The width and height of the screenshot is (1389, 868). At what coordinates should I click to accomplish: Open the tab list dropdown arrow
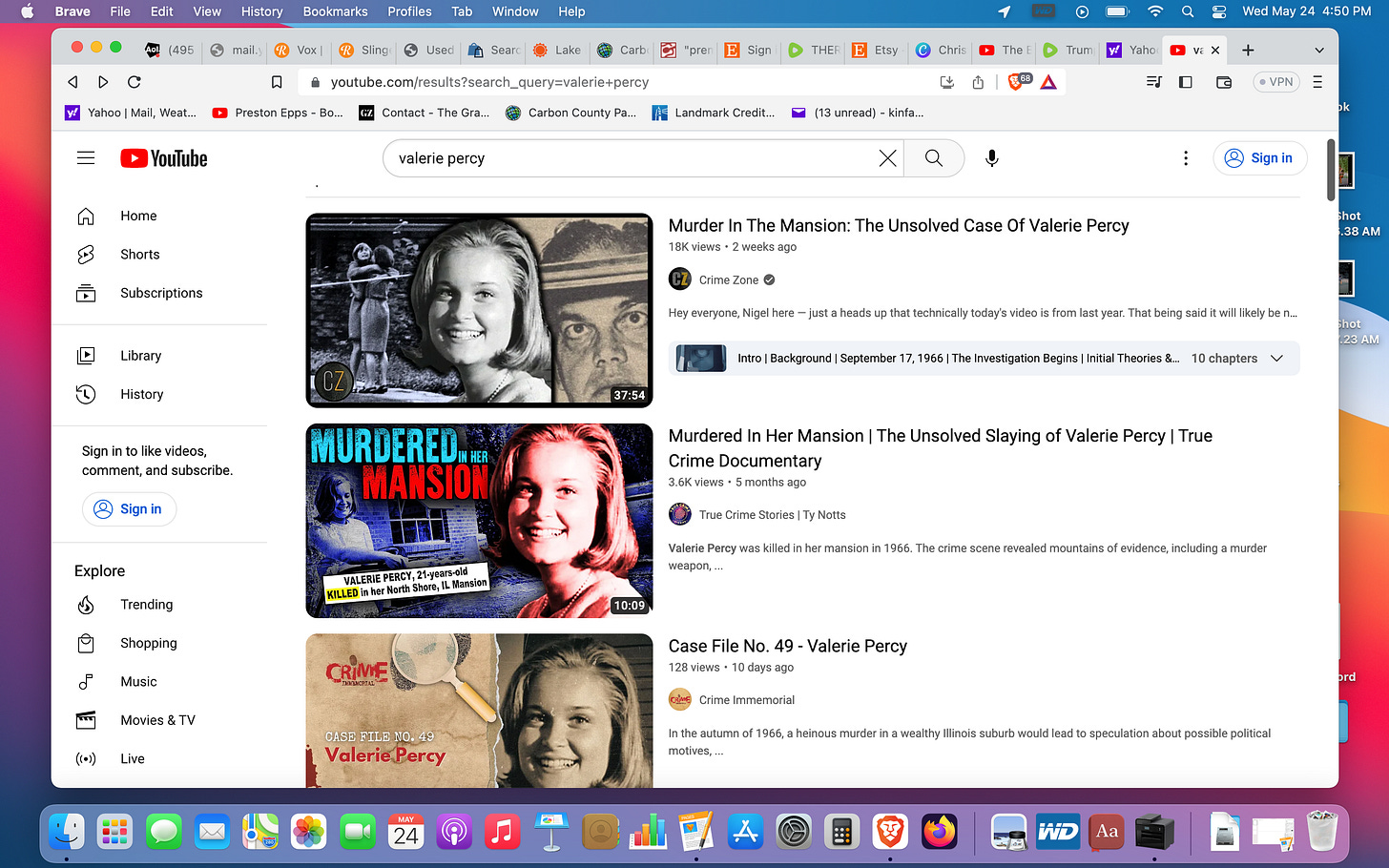point(1319,50)
